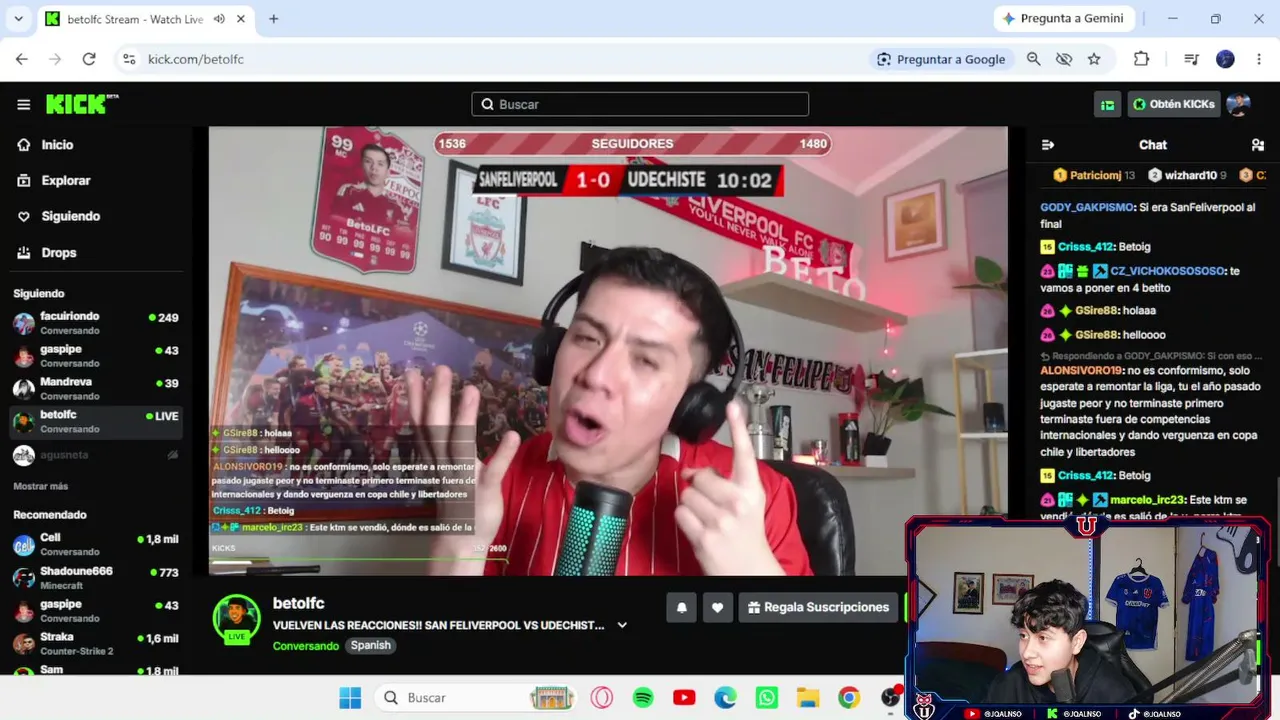The width and height of the screenshot is (1280, 720).
Task: Collapse the chat panel with the arrow icon
Action: [1048, 145]
